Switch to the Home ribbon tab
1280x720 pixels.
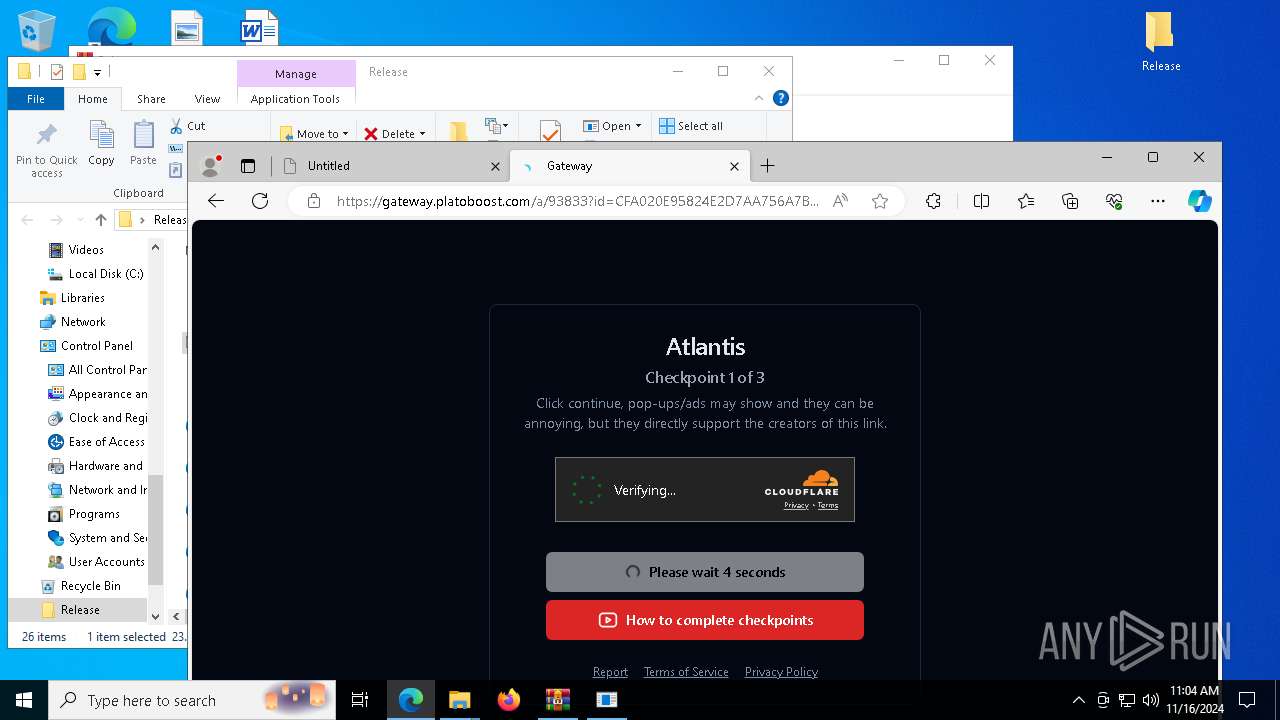(x=93, y=99)
